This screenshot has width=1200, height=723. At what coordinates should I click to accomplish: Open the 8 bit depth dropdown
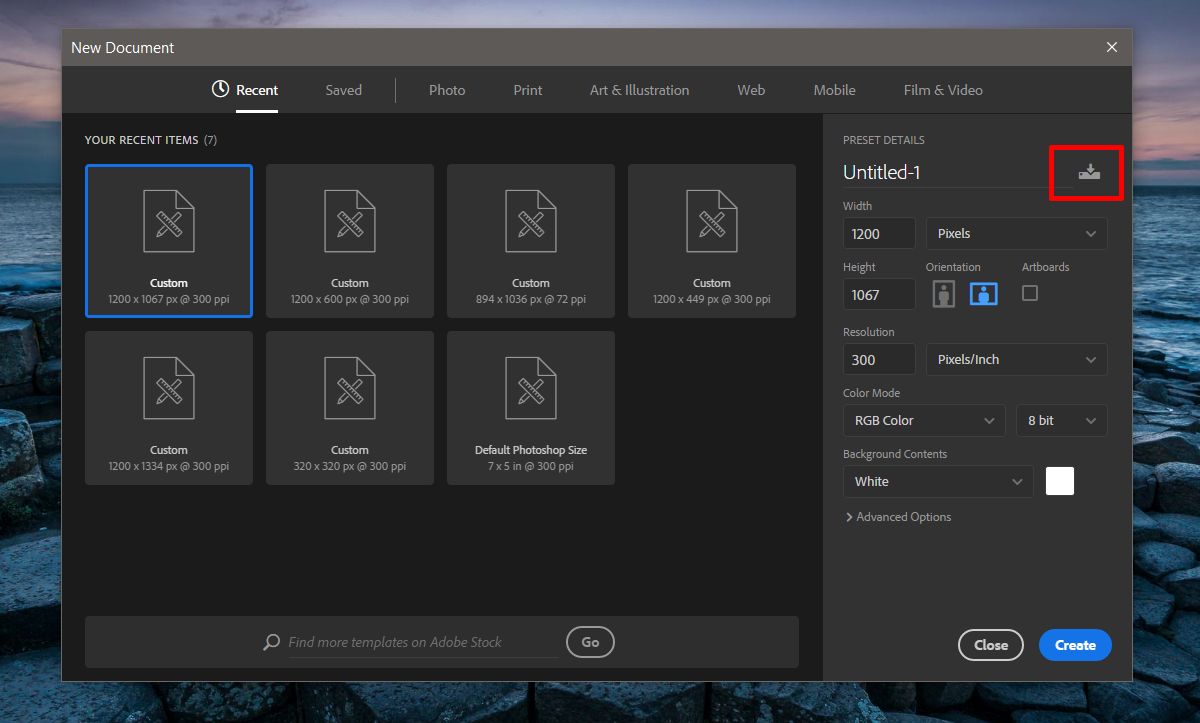[1060, 420]
